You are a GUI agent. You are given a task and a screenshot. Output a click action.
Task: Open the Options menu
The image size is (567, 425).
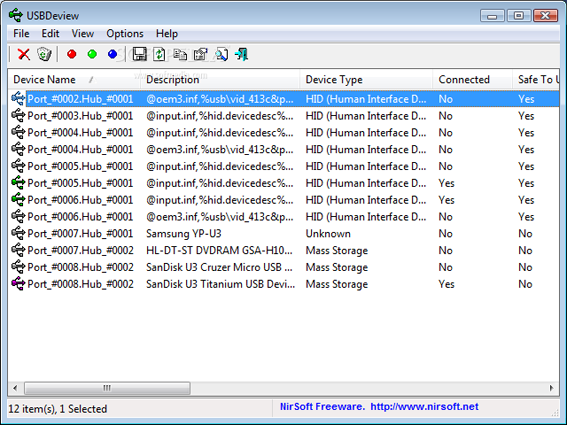(x=125, y=34)
